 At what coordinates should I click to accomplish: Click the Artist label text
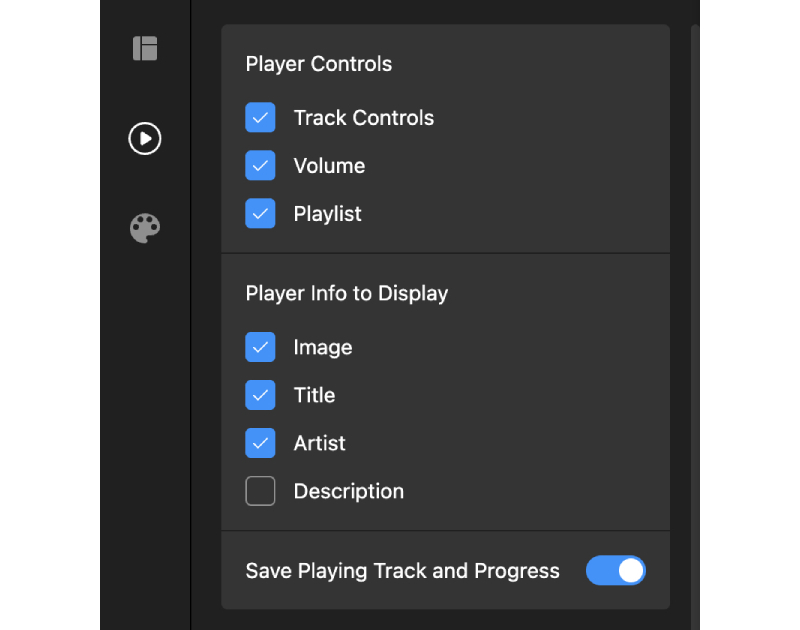(x=319, y=443)
